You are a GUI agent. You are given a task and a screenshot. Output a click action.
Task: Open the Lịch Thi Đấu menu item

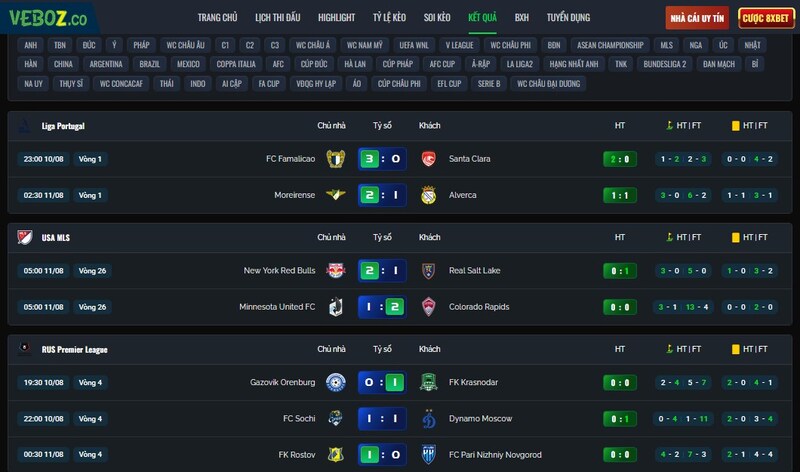pos(278,17)
